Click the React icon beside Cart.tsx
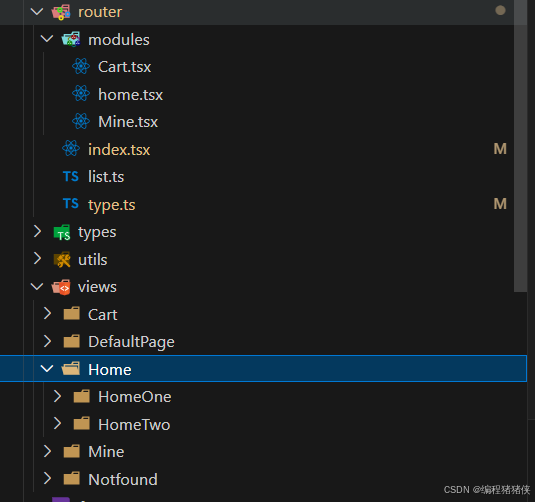 coord(81,66)
